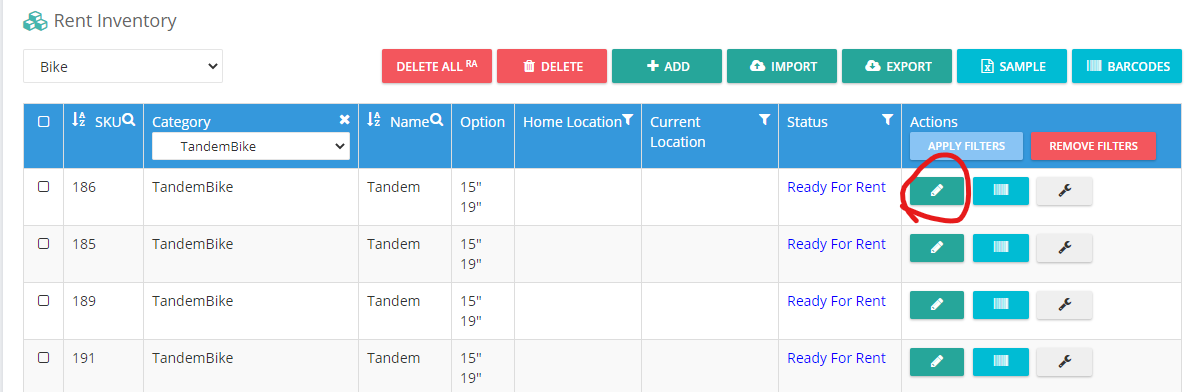Click the wrench maintenance icon for SKU 189
The width and height of the screenshot is (1187, 392).
[x=1064, y=305]
